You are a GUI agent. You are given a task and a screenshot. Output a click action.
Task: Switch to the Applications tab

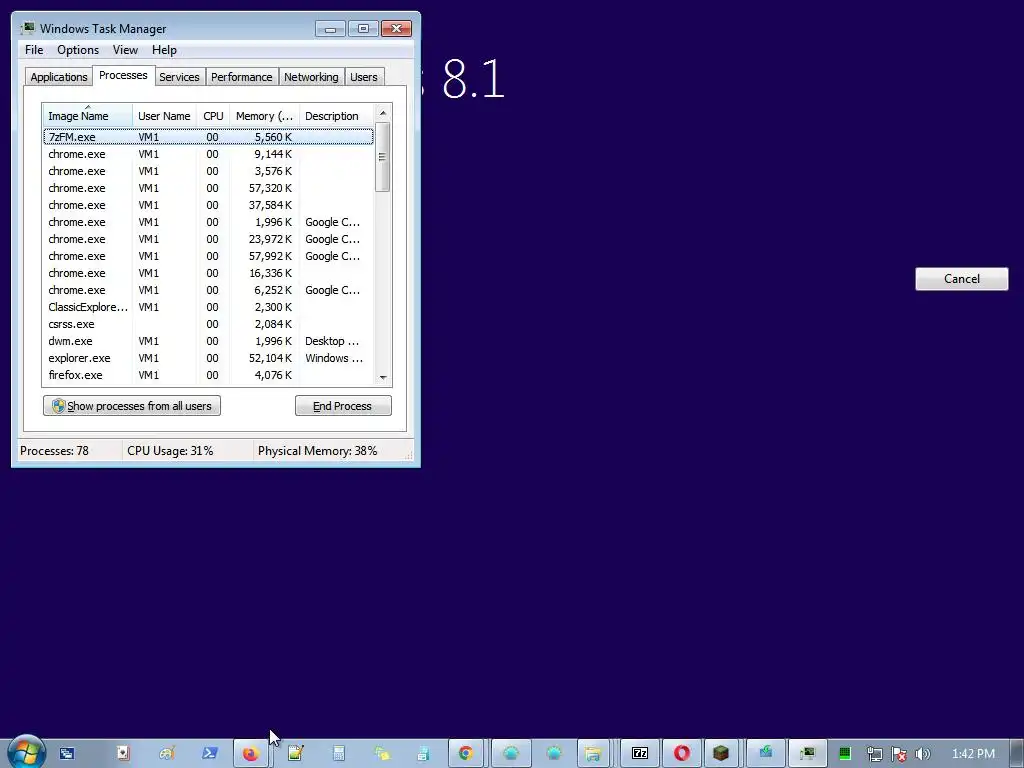coord(59,77)
